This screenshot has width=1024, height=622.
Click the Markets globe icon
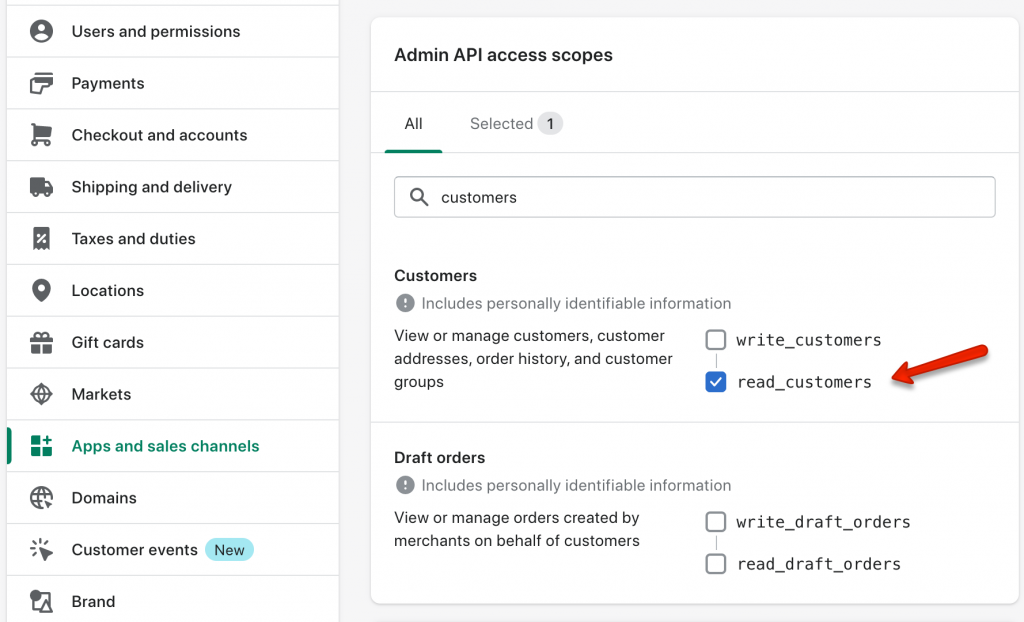click(41, 394)
